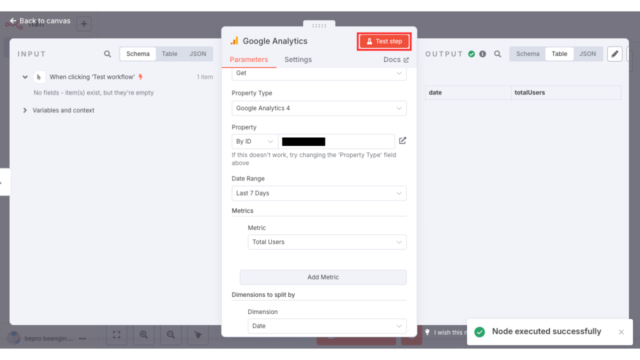Image resolution: width=640 pixels, height=360 pixels.
Task: Click the Test step button
Action: 384,41
